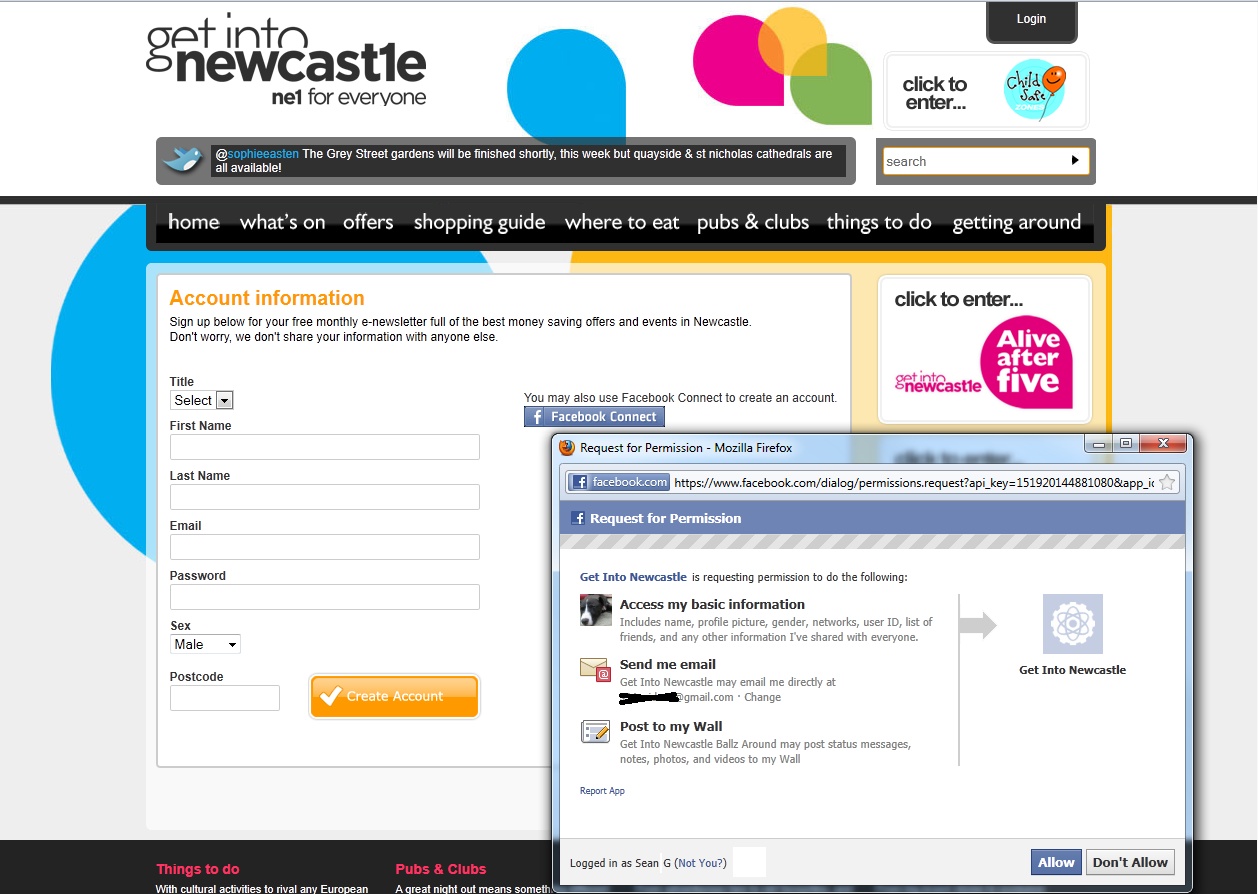Open the Alive after five banner

point(985,350)
